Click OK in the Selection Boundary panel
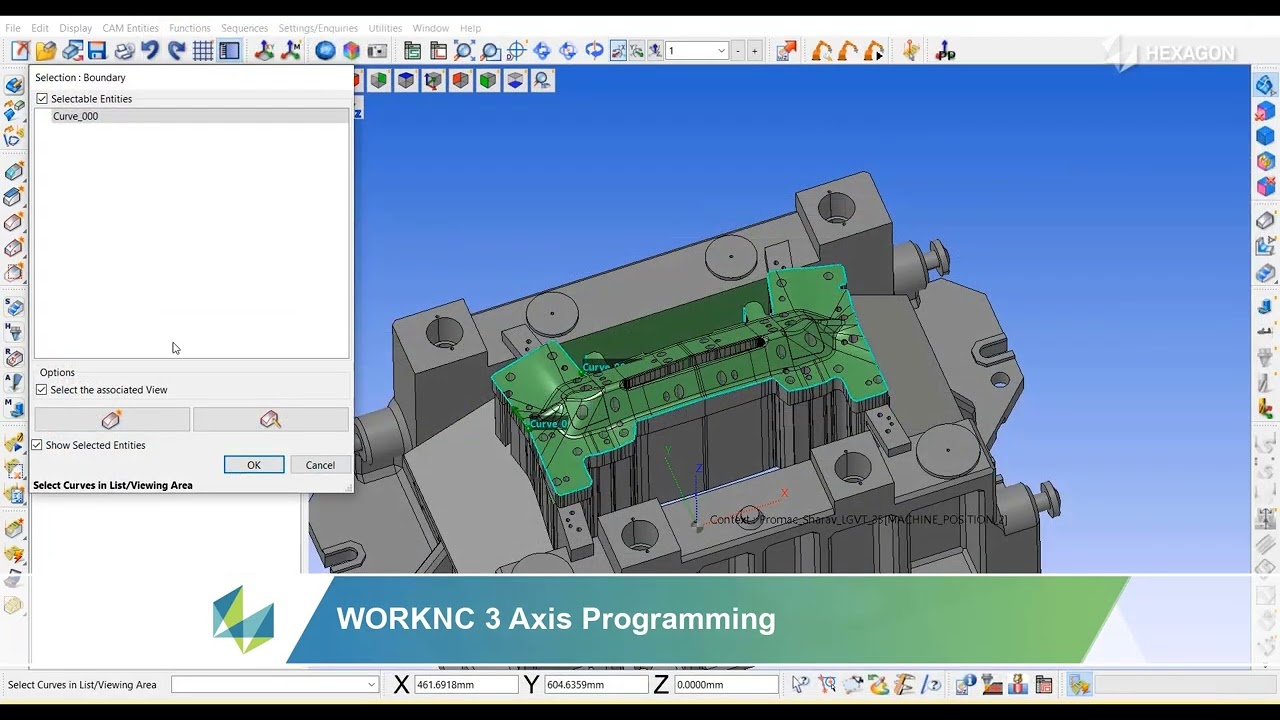The width and height of the screenshot is (1280, 720). click(x=254, y=465)
